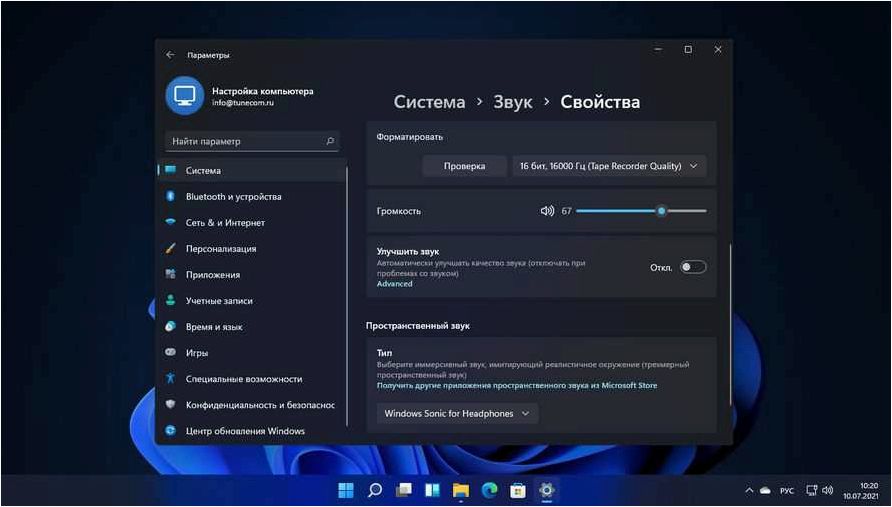
Task: Click the Громкость volume slider thumb
Action: pos(661,211)
